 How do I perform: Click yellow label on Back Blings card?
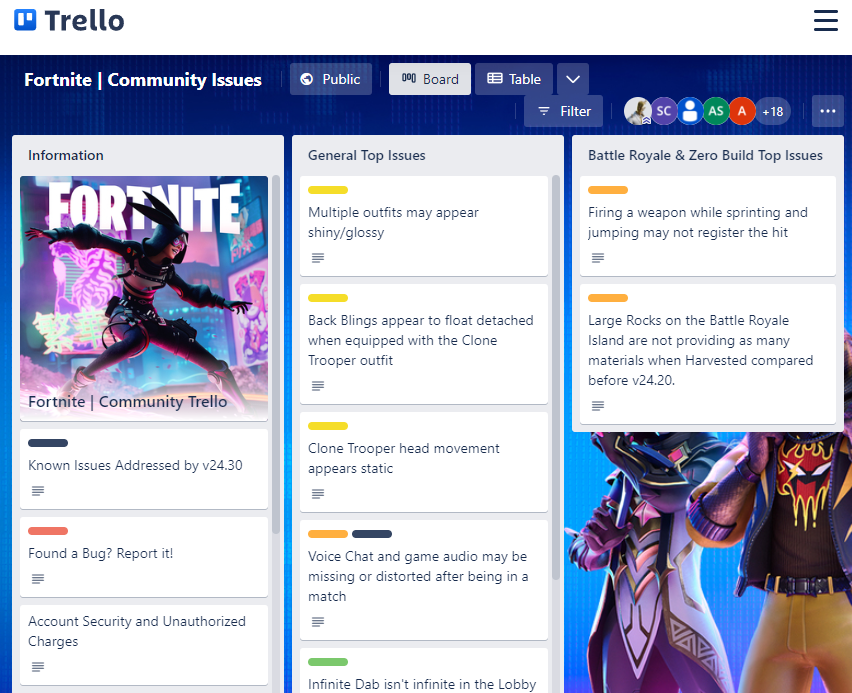pos(328,298)
